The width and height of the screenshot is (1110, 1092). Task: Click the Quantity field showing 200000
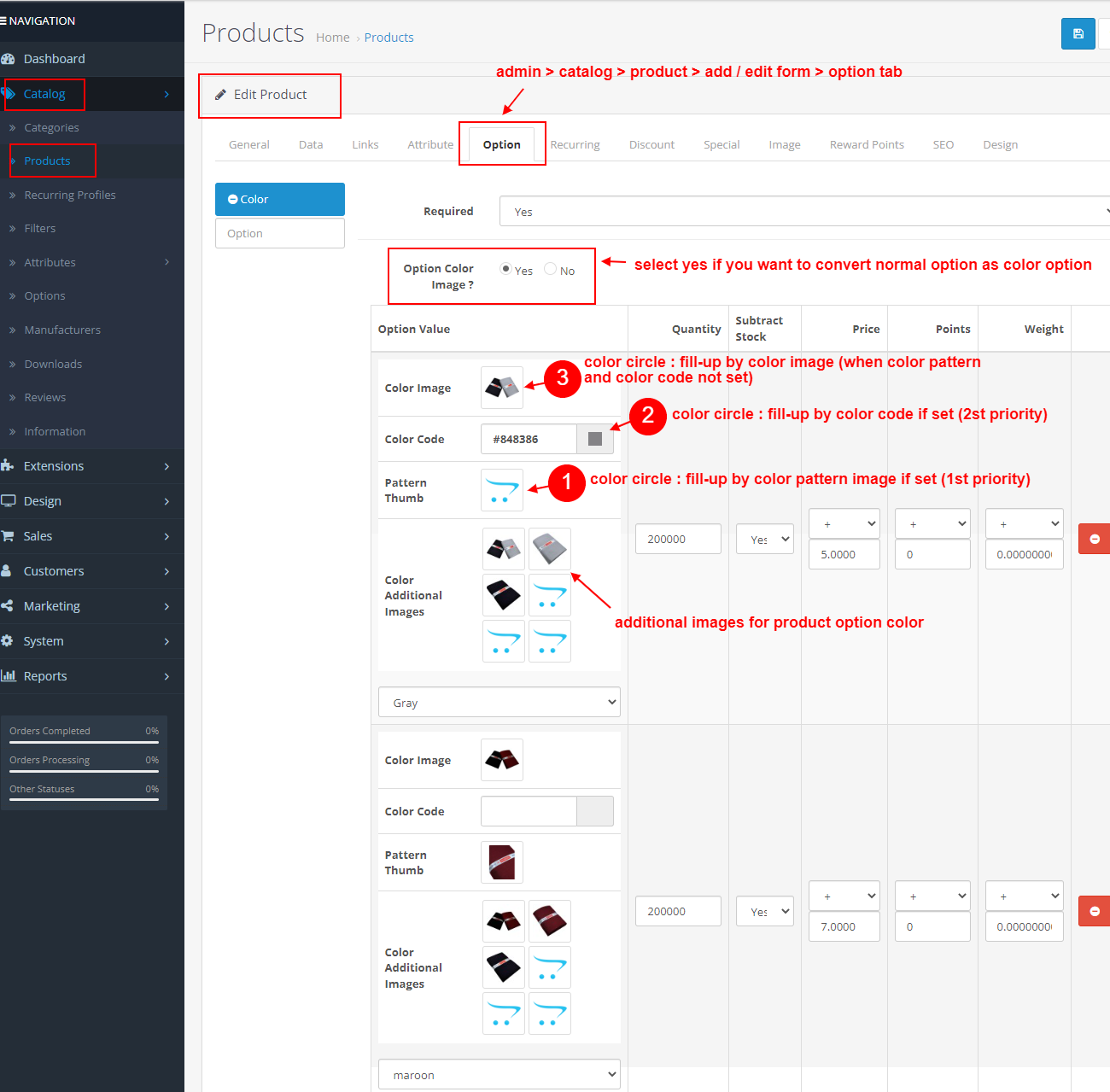tap(678, 539)
